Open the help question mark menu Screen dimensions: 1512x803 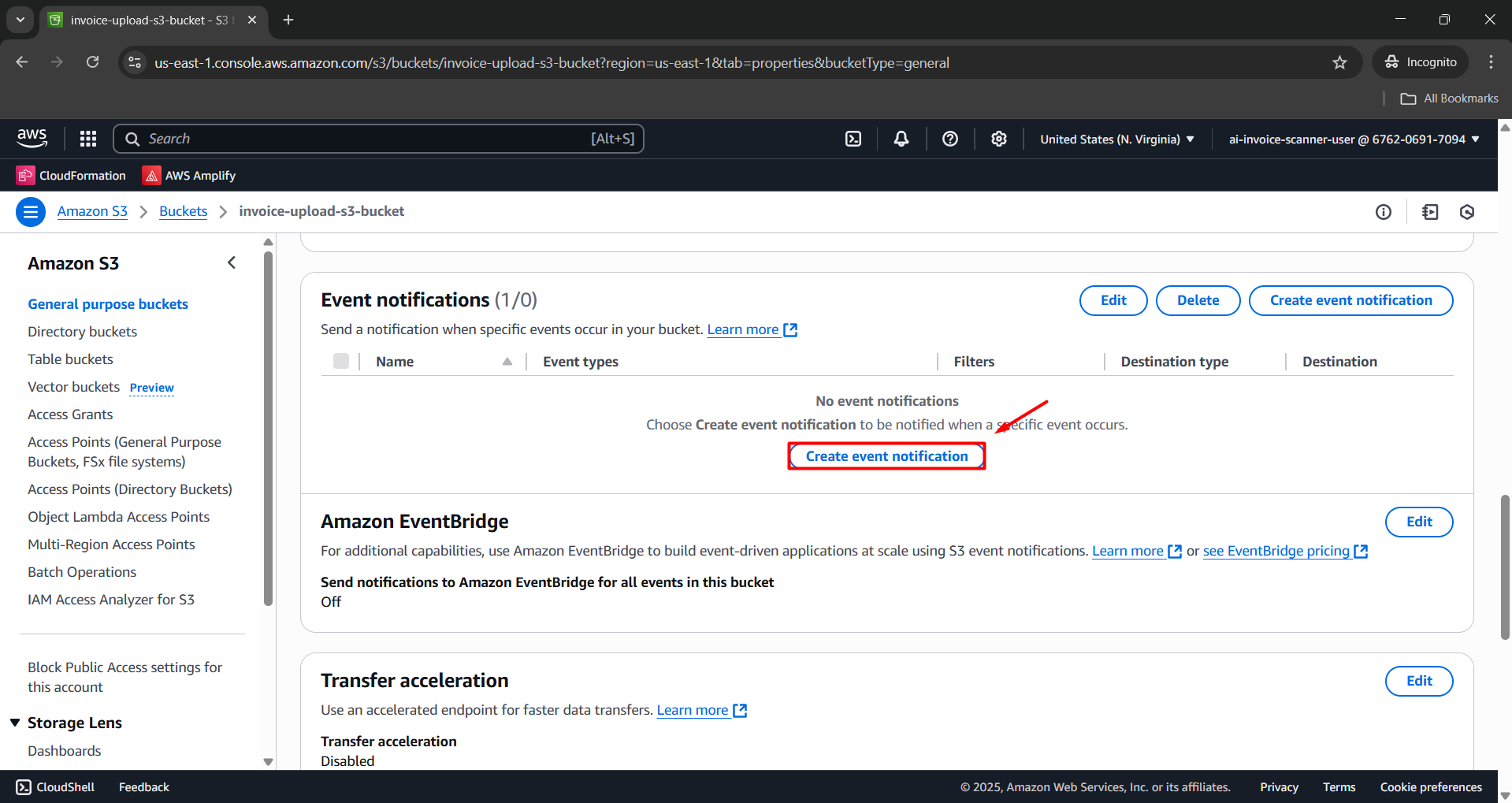pyautogui.click(x=950, y=139)
